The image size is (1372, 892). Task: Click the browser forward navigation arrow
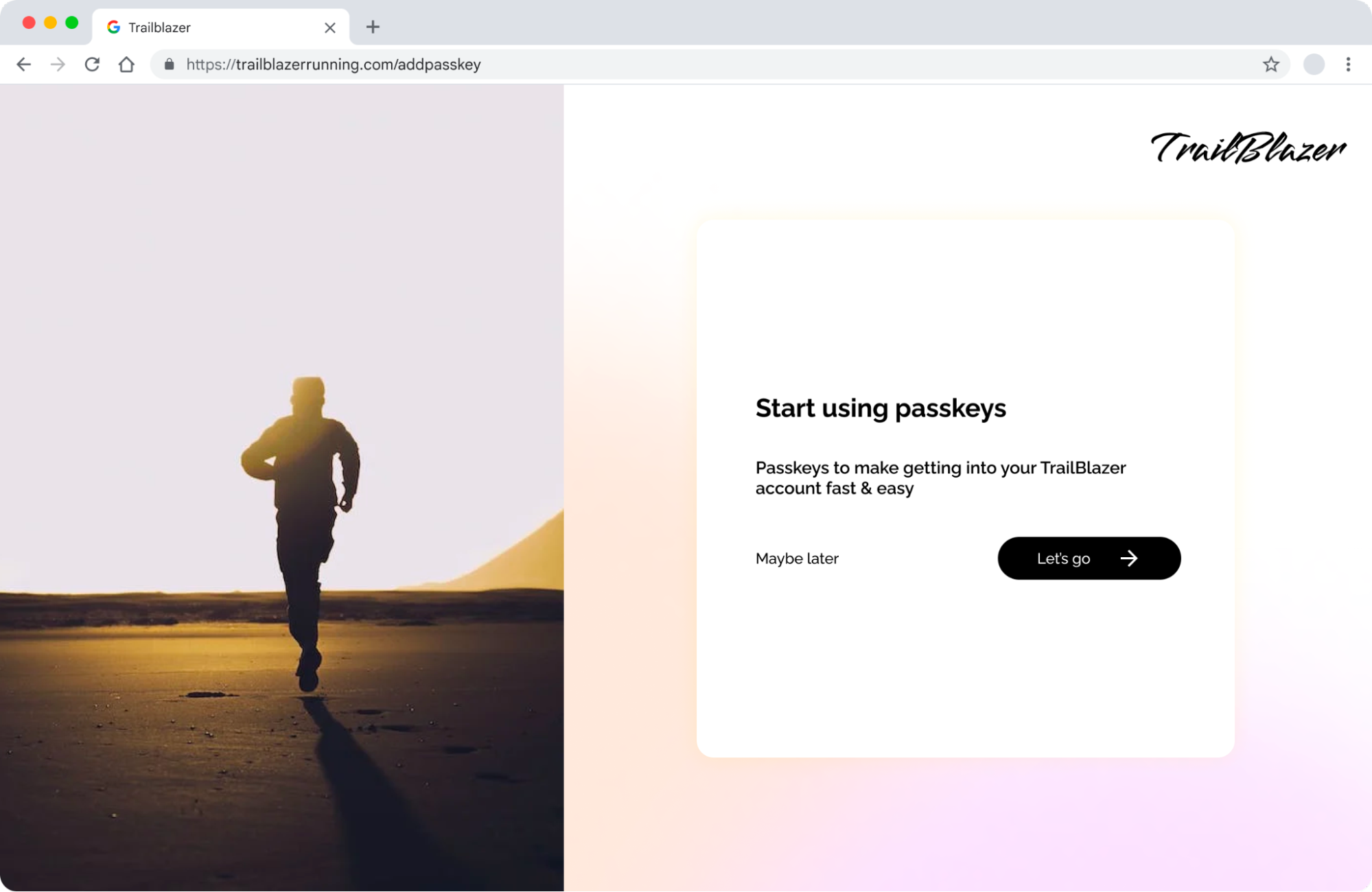click(57, 64)
